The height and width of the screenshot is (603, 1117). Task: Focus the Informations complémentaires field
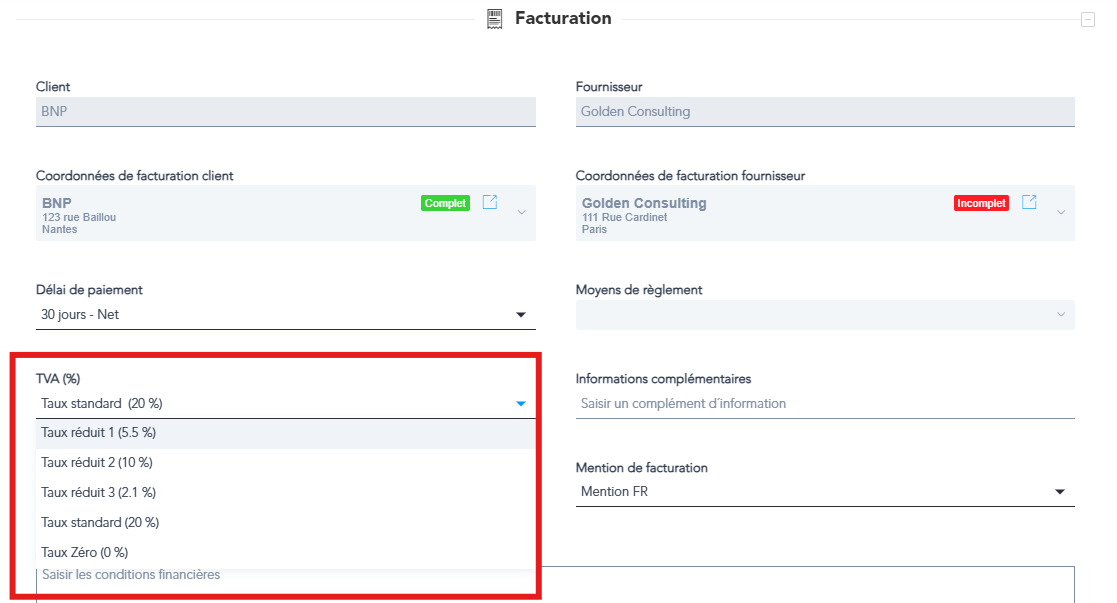coord(824,404)
